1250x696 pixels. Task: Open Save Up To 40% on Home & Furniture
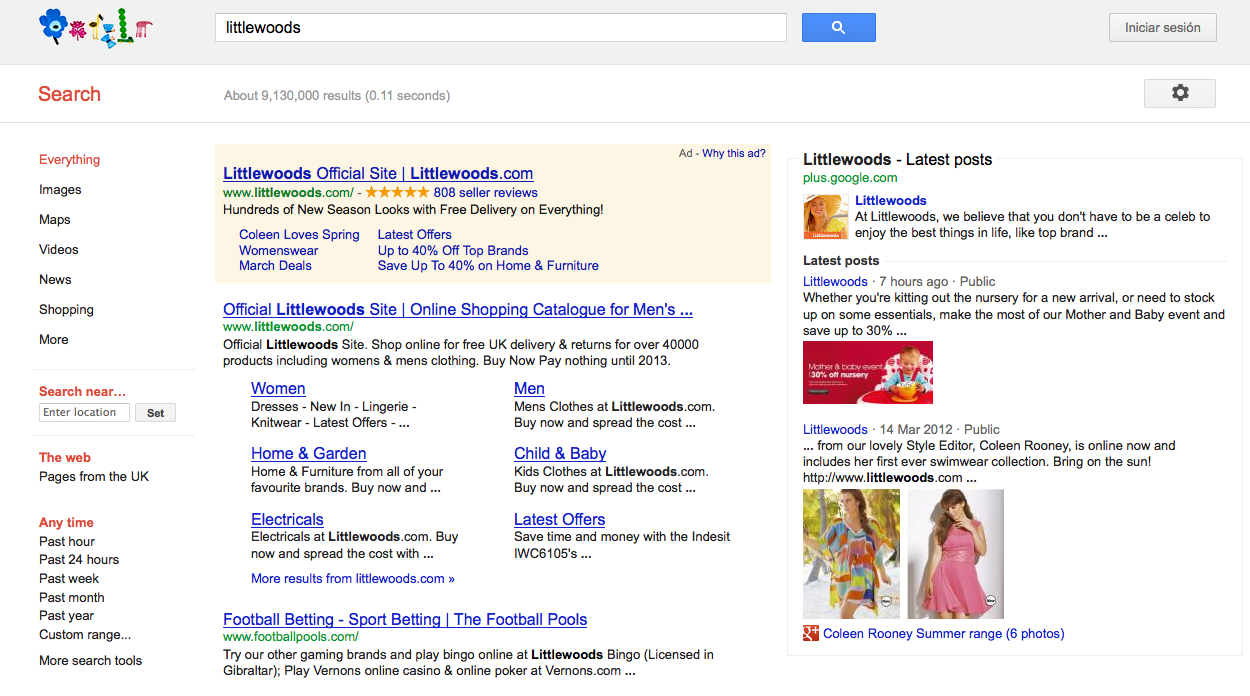pyautogui.click(x=488, y=265)
